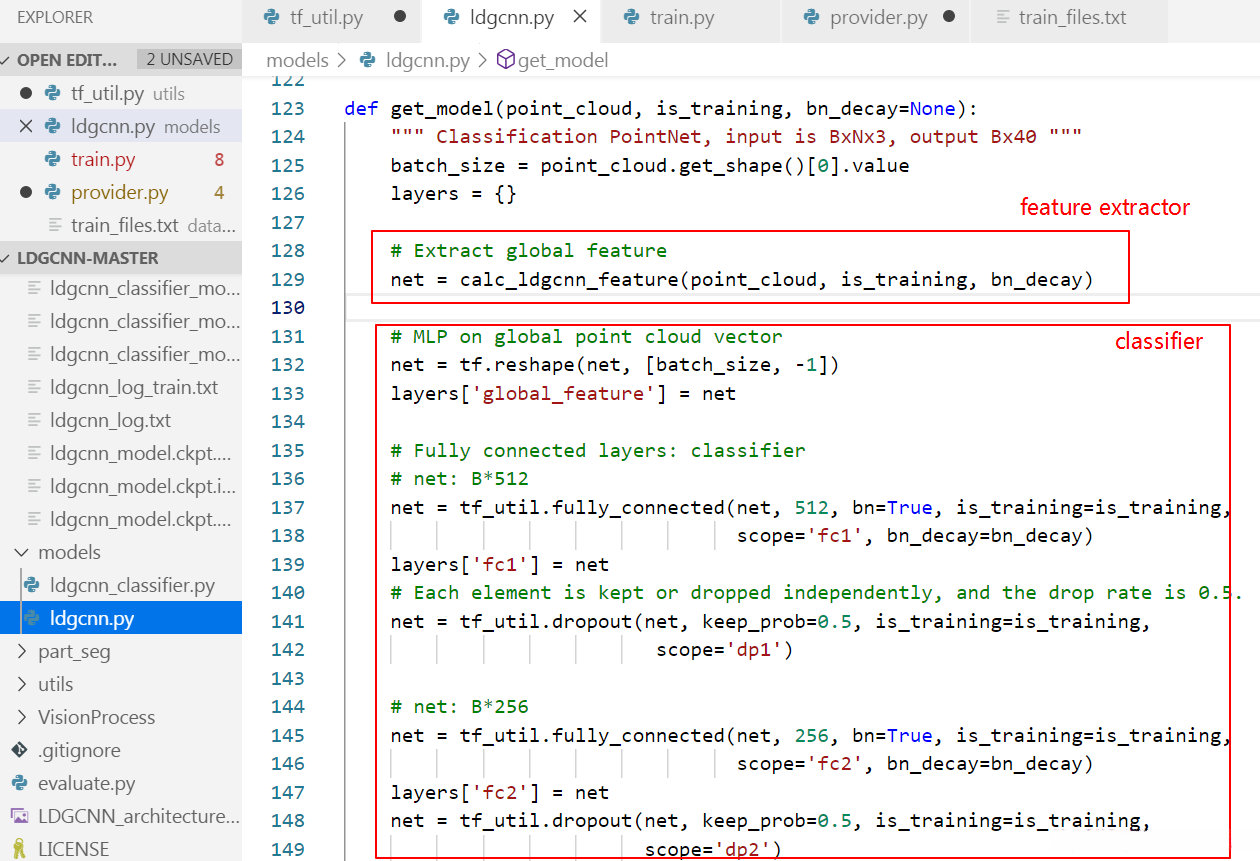The height and width of the screenshot is (861, 1260).
Task: Click the Python icon on ldgcnn.py tab
Action: (451, 17)
